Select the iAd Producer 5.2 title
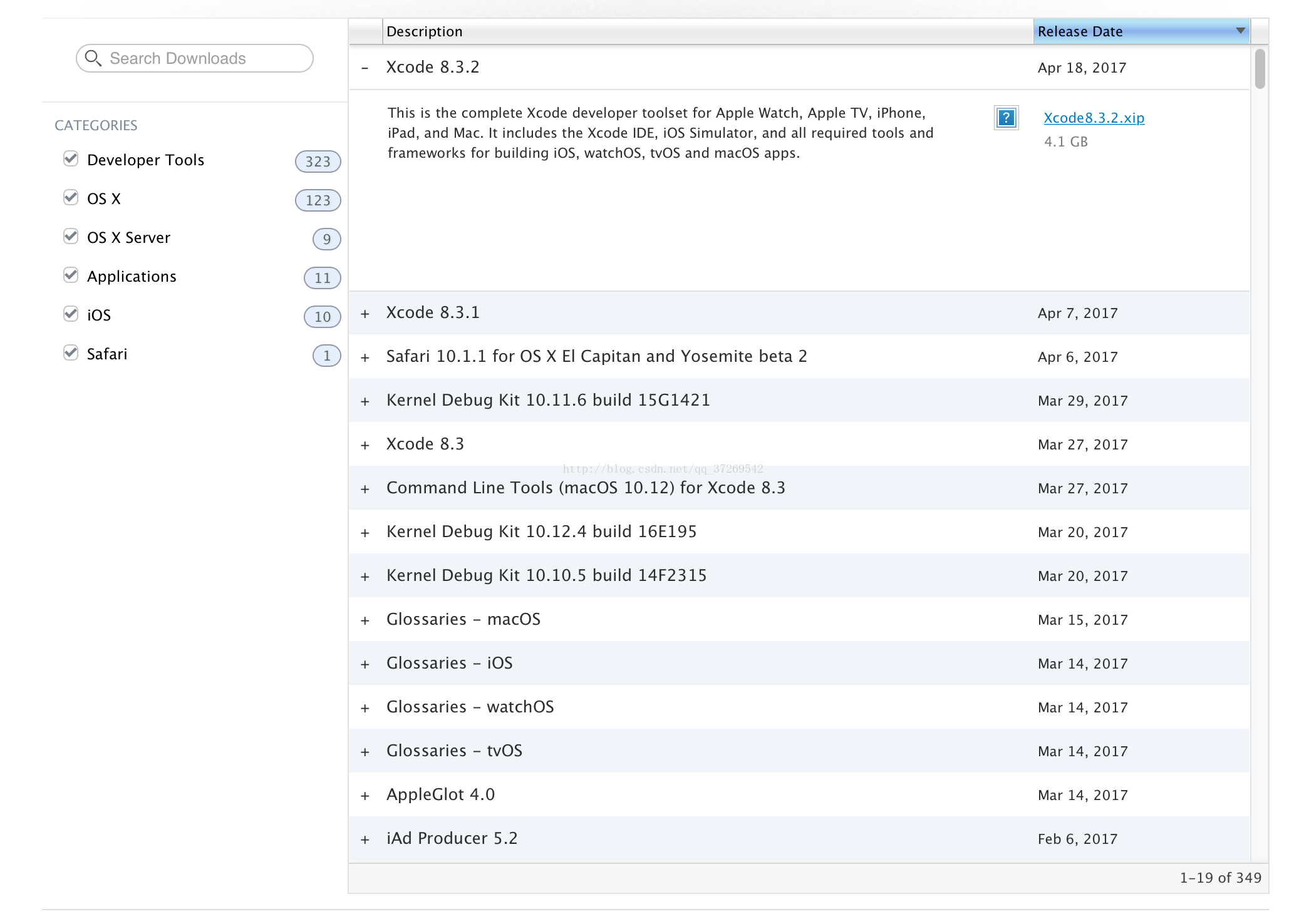Image resolution: width=1314 pixels, height=924 pixels. [452, 838]
